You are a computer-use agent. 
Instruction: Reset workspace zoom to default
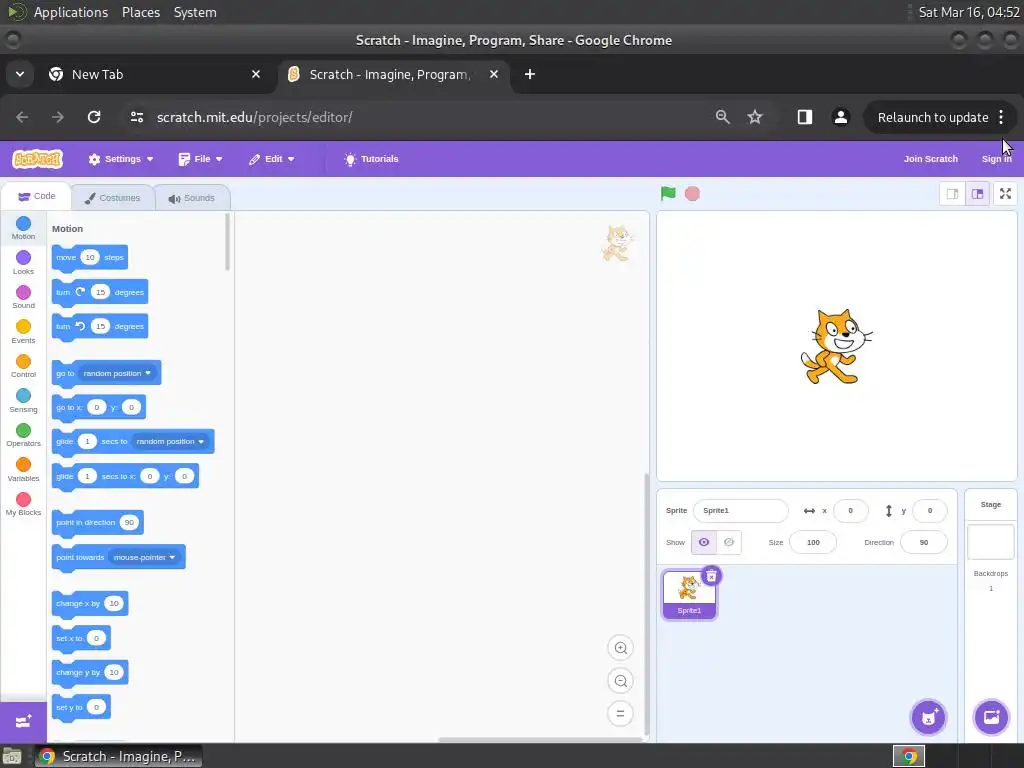[x=620, y=714]
